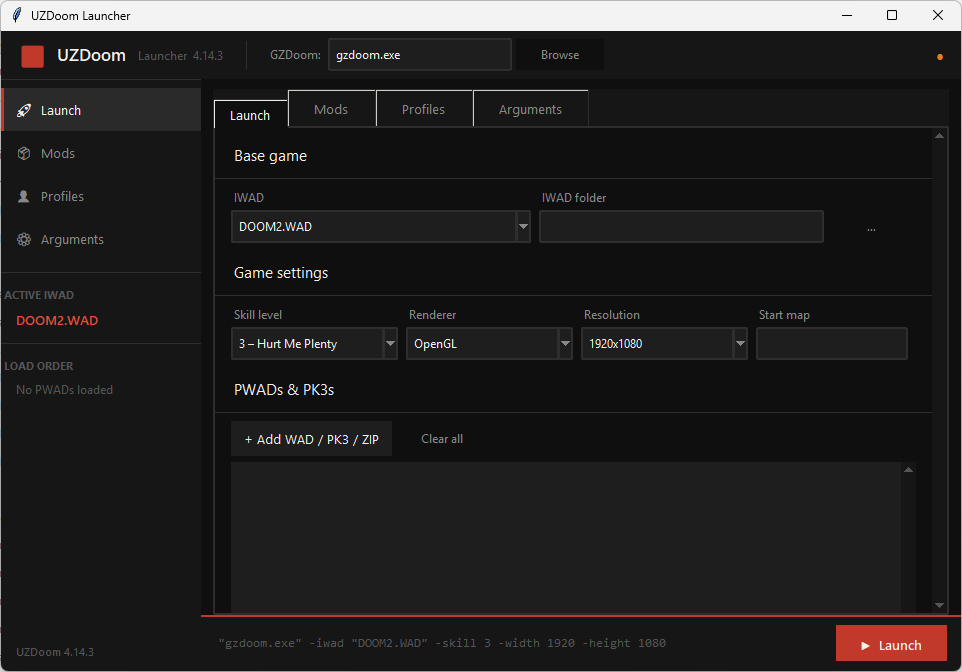
Task: Click the Browse button for GZDoom path
Action: pos(560,55)
